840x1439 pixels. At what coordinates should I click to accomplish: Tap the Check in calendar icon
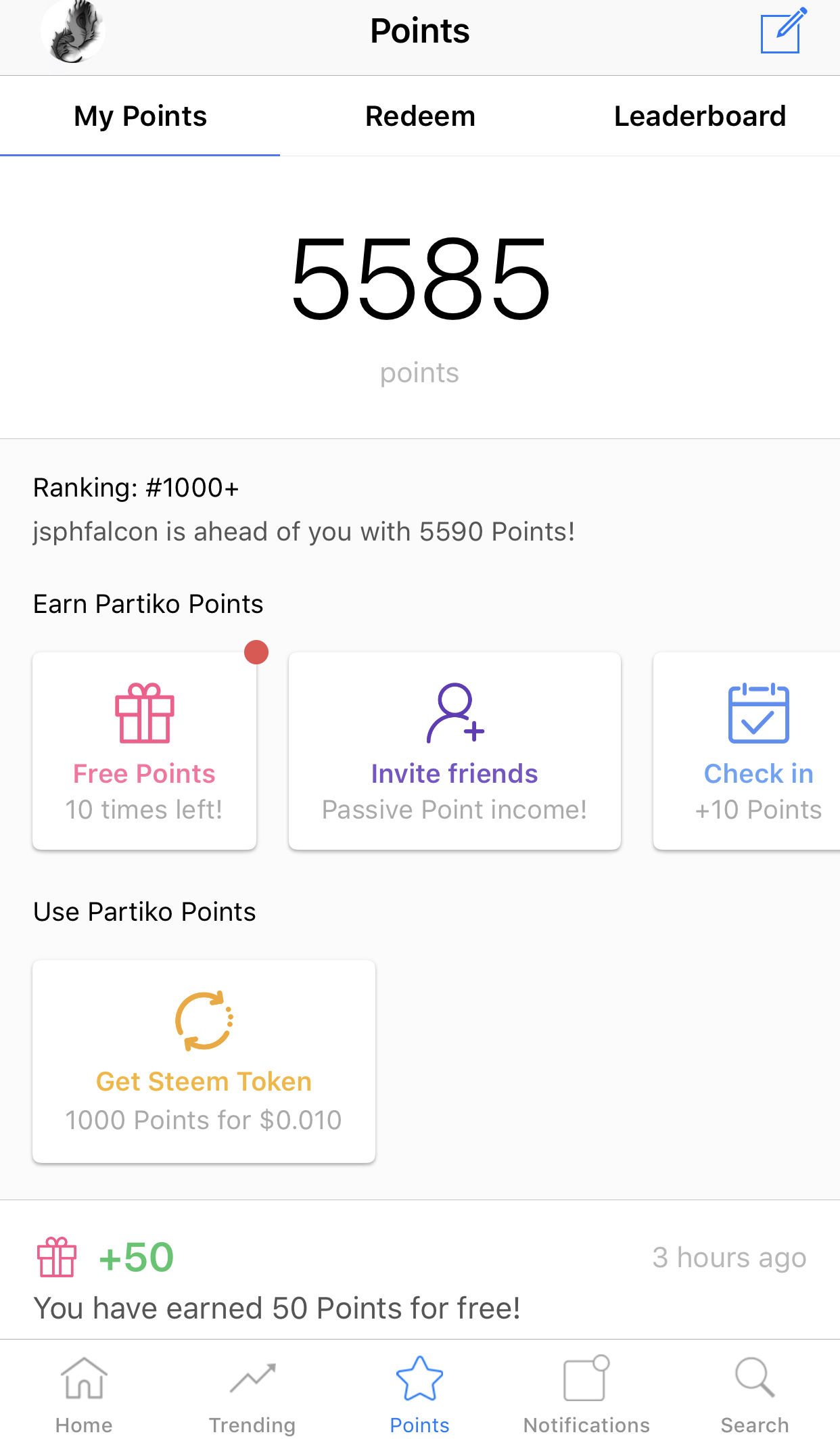759,713
